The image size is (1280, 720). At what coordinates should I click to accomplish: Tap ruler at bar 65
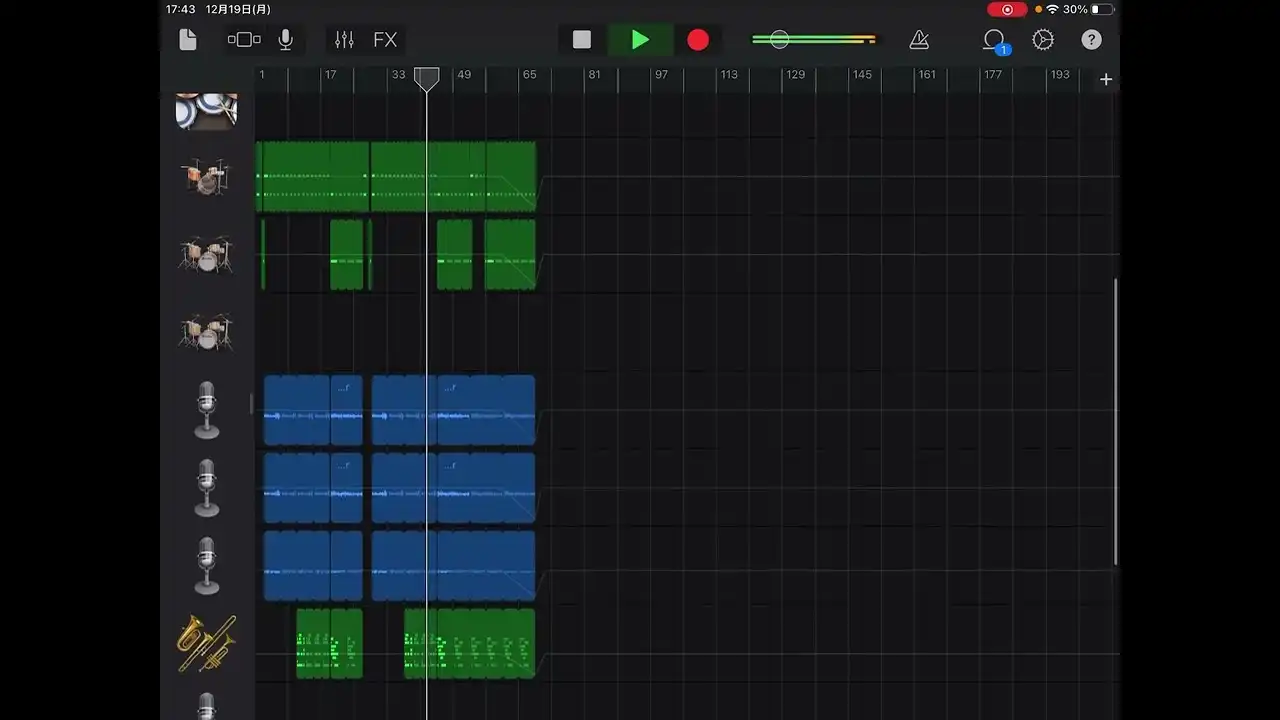[x=529, y=75]
